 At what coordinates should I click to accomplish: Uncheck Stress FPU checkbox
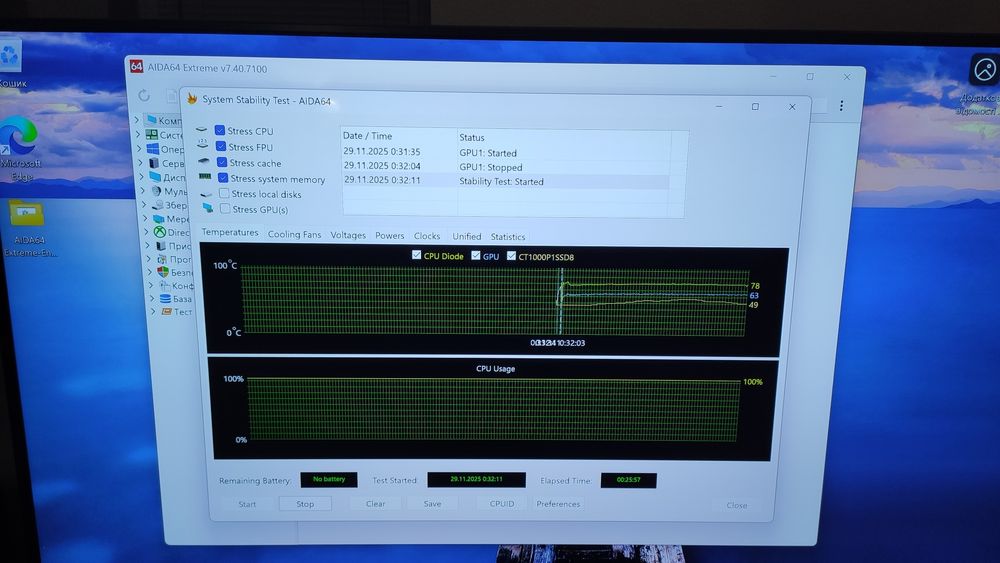click(221, 146)
